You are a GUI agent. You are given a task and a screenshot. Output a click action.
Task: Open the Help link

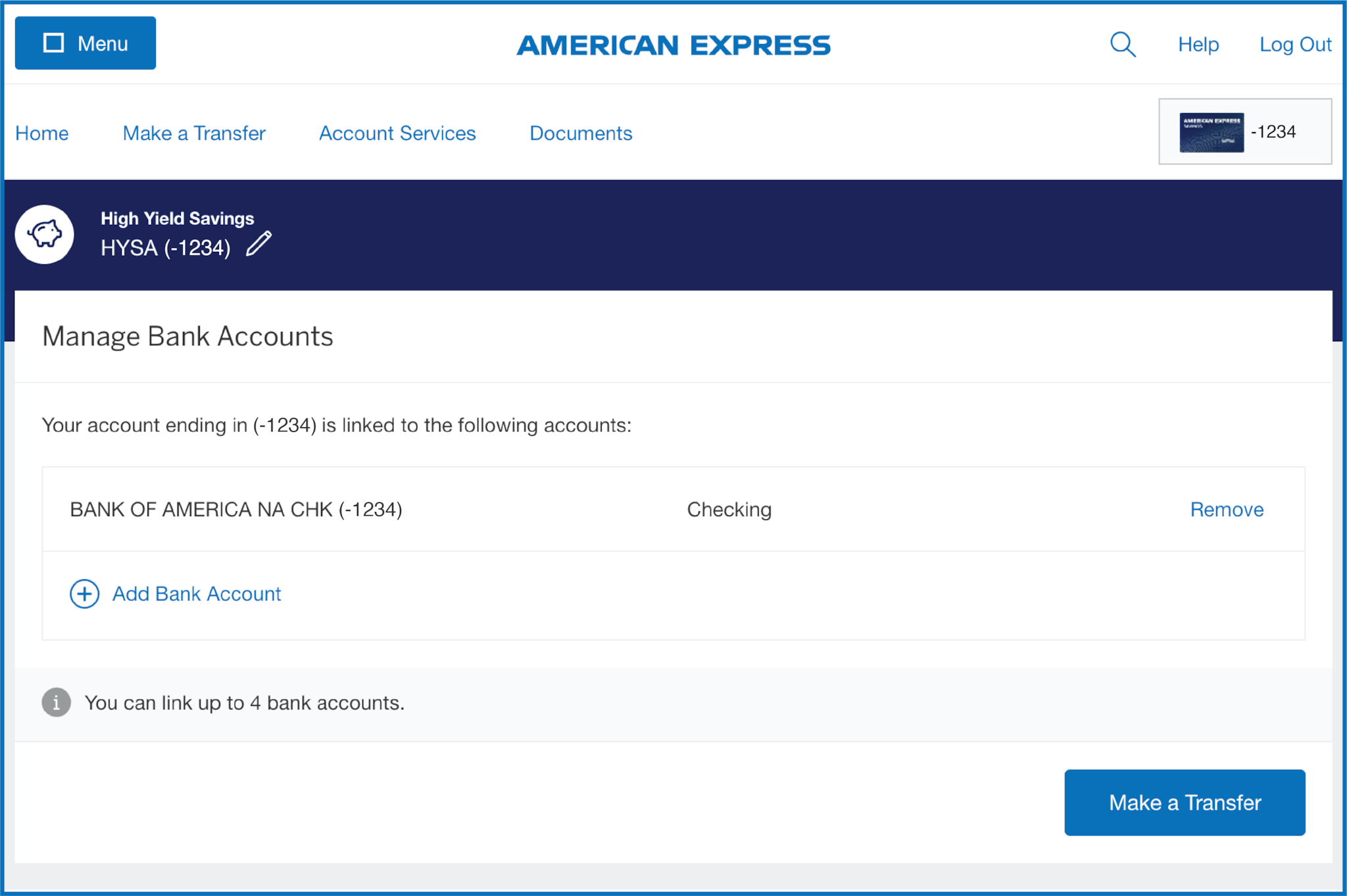click(1198, 45)
